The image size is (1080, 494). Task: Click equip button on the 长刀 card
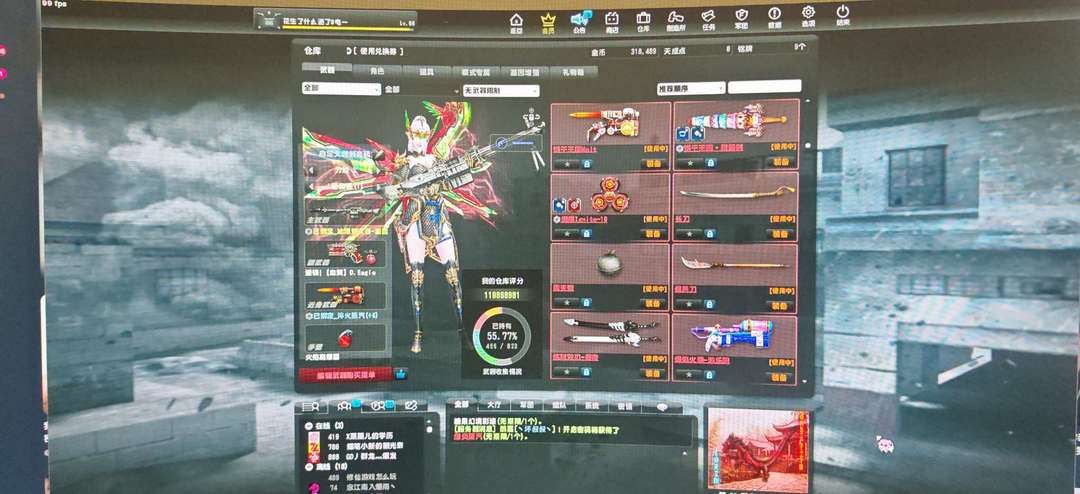(x=780, y=234)
